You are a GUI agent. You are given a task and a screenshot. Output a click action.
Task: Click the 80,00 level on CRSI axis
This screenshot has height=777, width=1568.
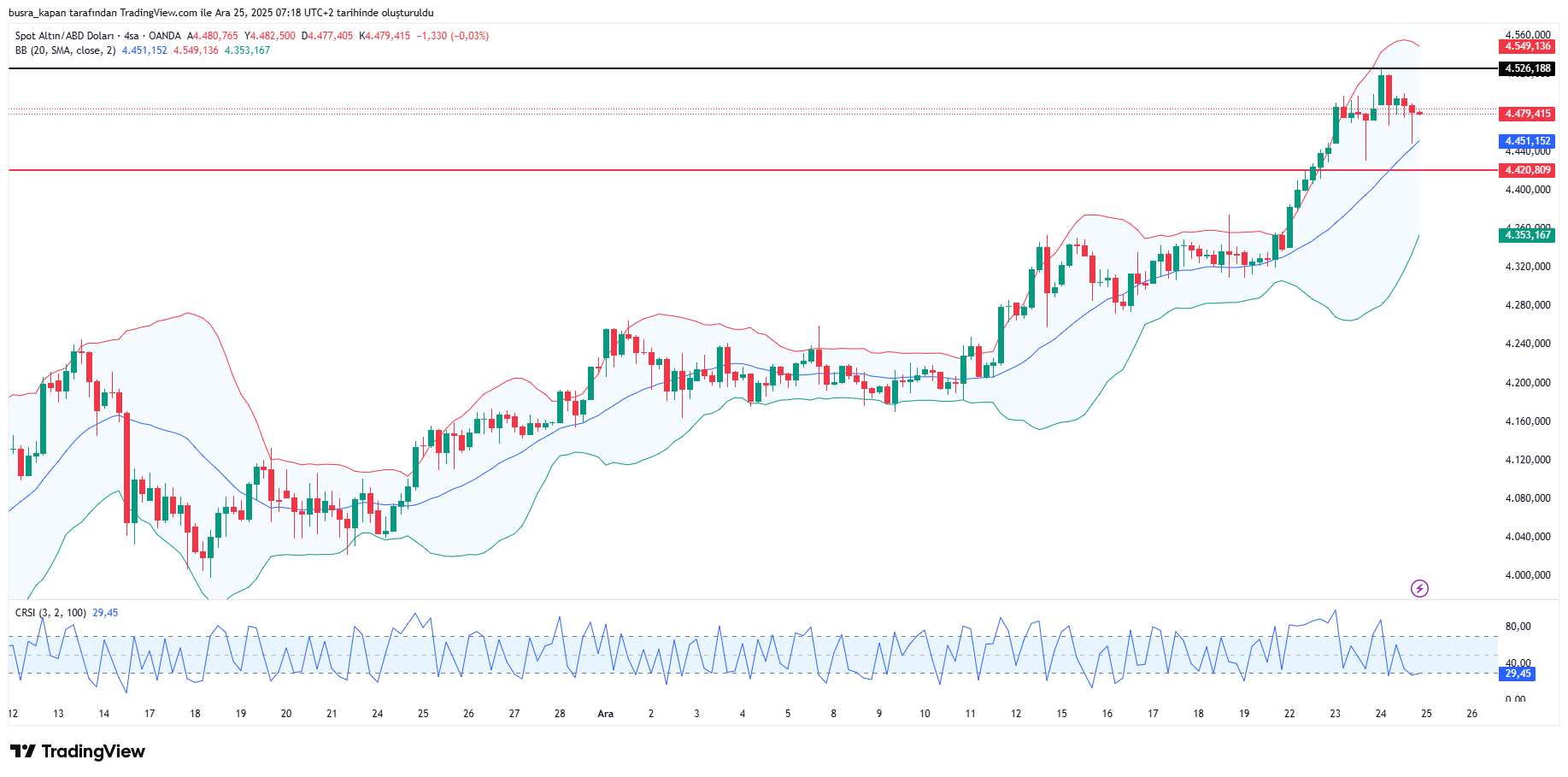(x=1518, y=627)
